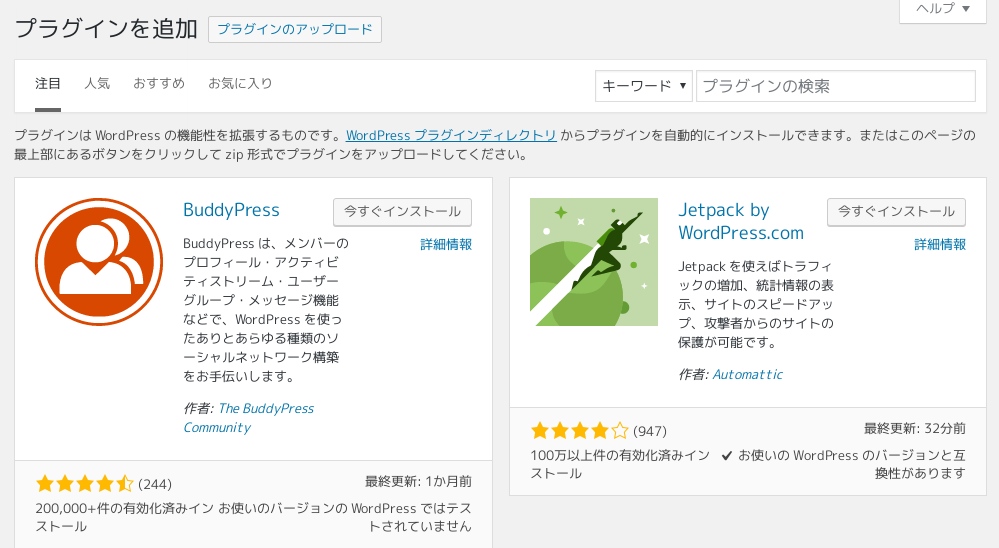Open the Jetpack by WordPress.com title link
Image resolution: width=999 pixels, height=548 pixels.
741,221
